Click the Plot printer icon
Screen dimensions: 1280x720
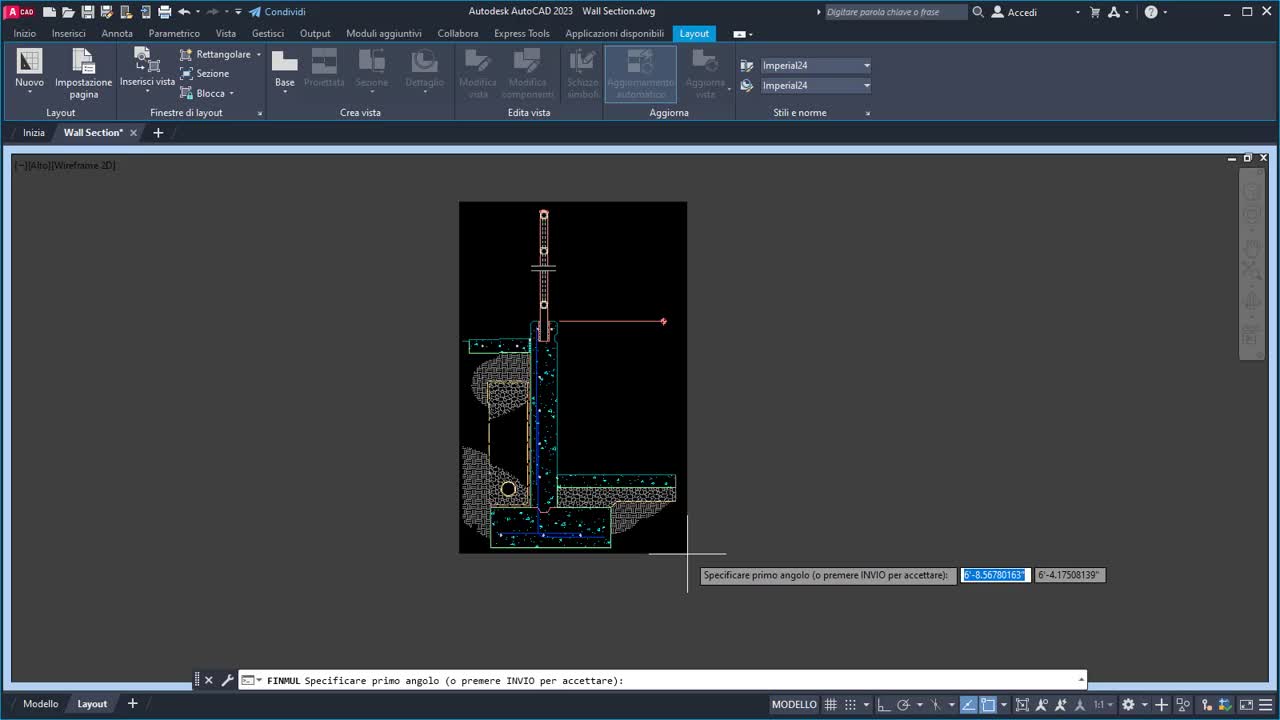click(x=163, y=12)
